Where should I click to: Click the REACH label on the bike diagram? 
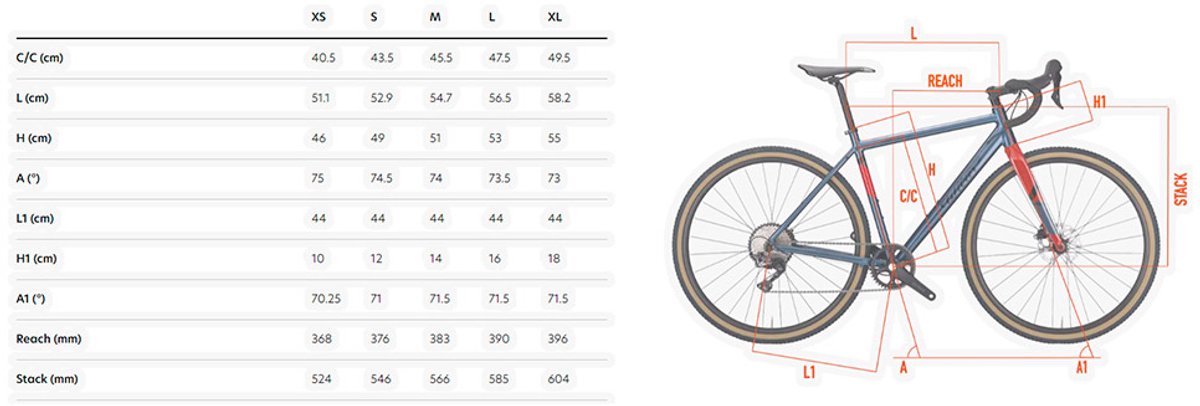[x=945, y=81]
